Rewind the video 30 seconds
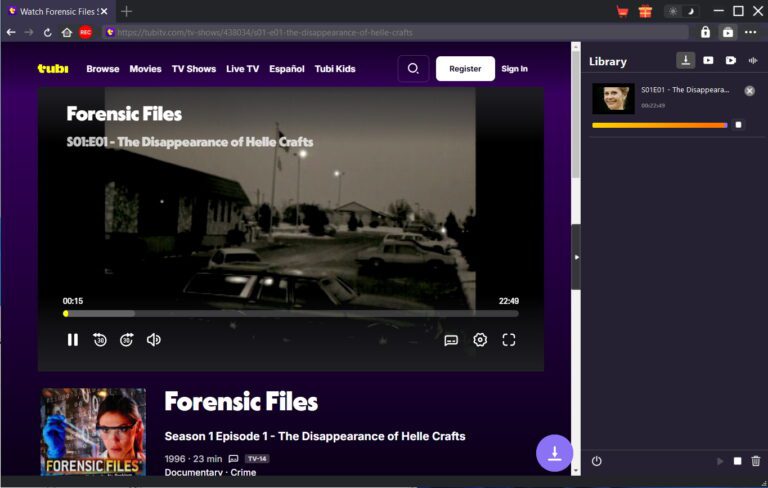This screenshot has width=768, height=488. (x=100, y=340)
